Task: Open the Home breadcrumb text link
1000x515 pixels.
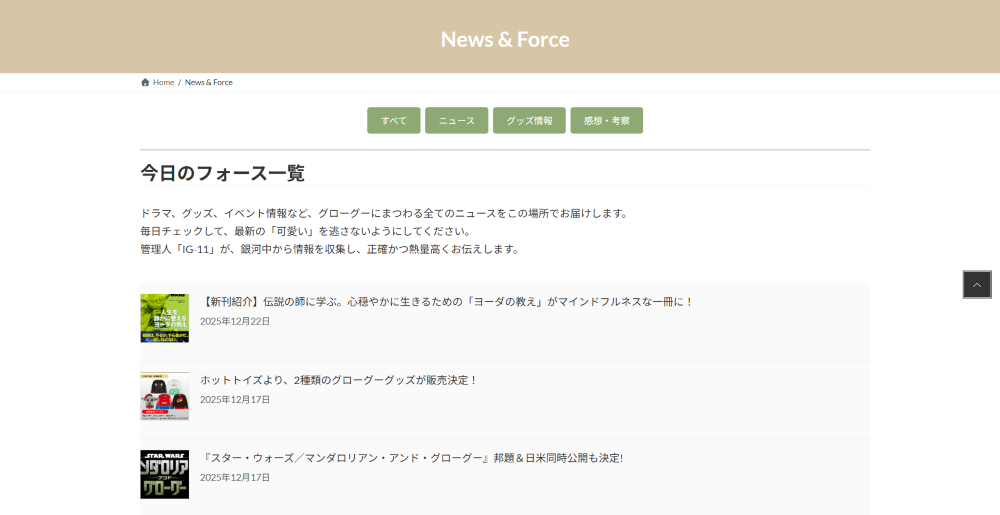Action: (x=163, y=82)
